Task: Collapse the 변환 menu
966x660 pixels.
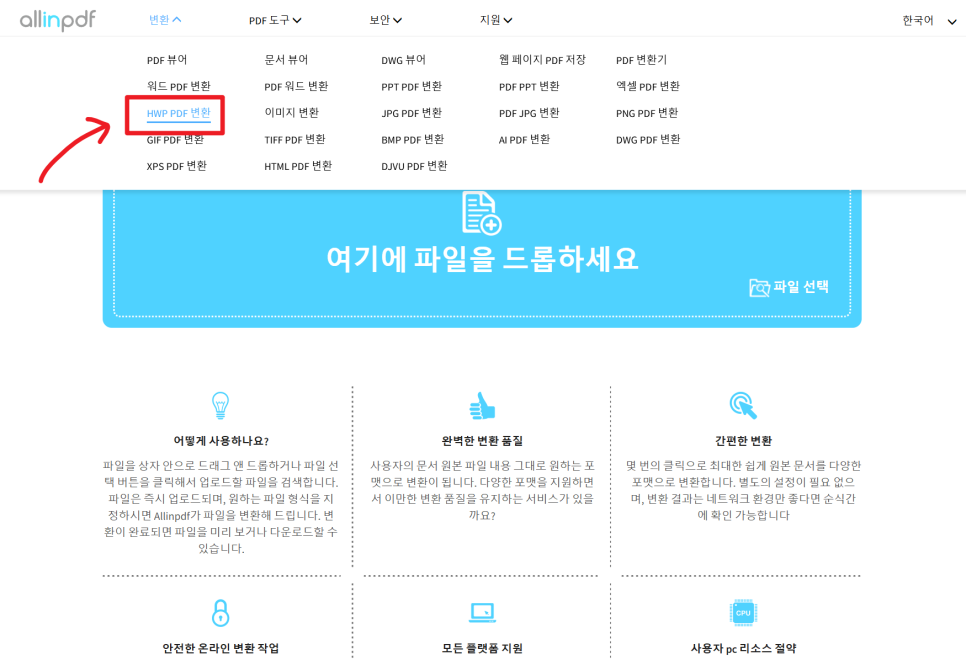Action: (165, 20)
